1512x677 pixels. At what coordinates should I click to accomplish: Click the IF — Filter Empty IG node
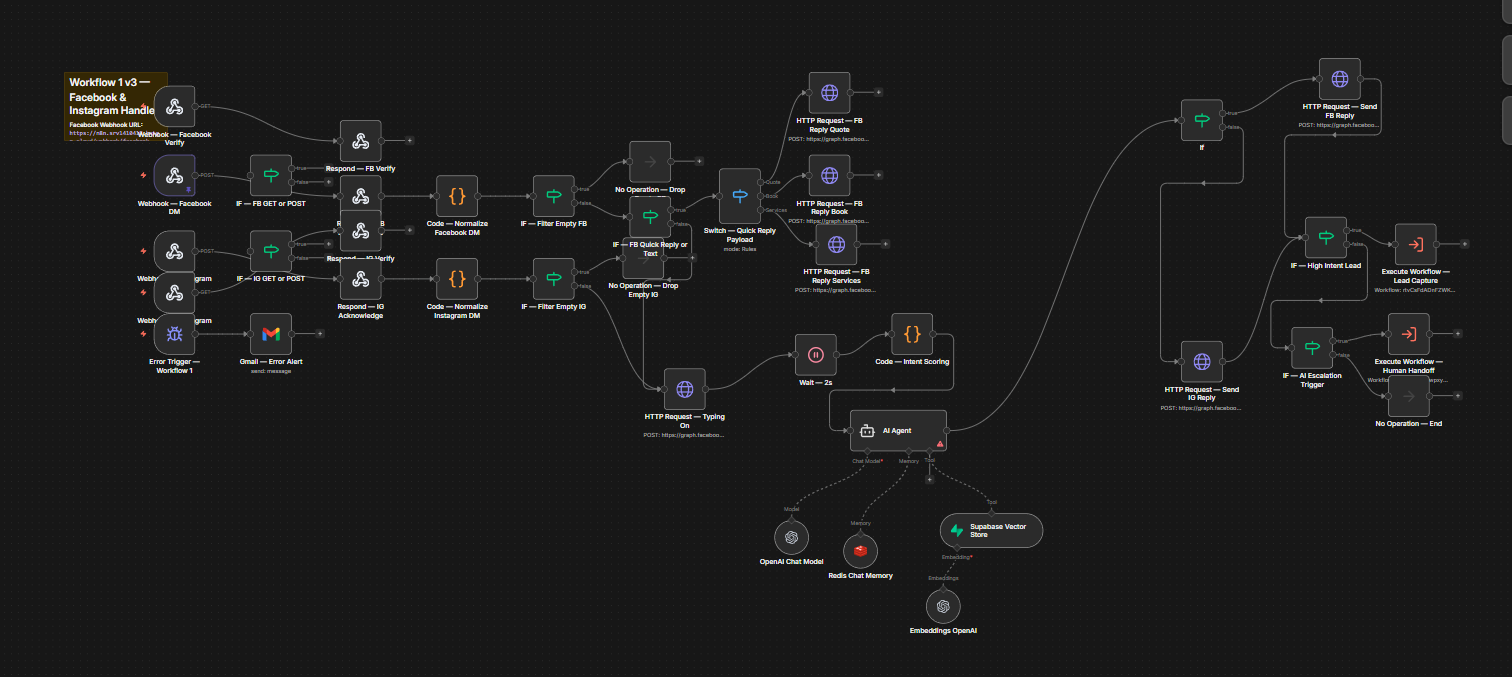coord(553,279)
